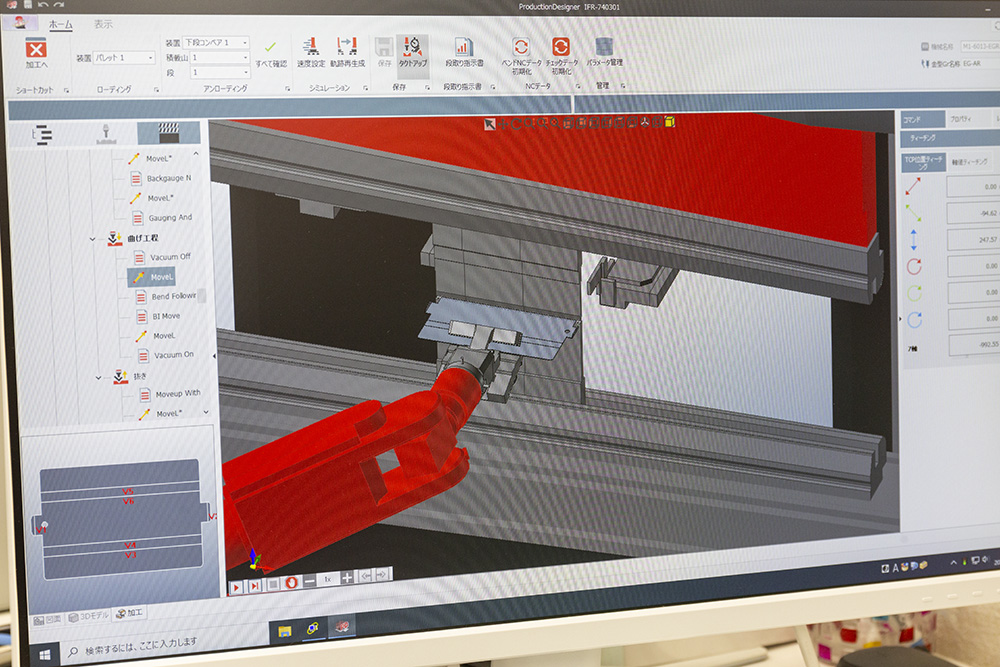Switch to the tool icon tab in left panel
The width and height of the screenshot is (1000, 667).
point(106,134)
